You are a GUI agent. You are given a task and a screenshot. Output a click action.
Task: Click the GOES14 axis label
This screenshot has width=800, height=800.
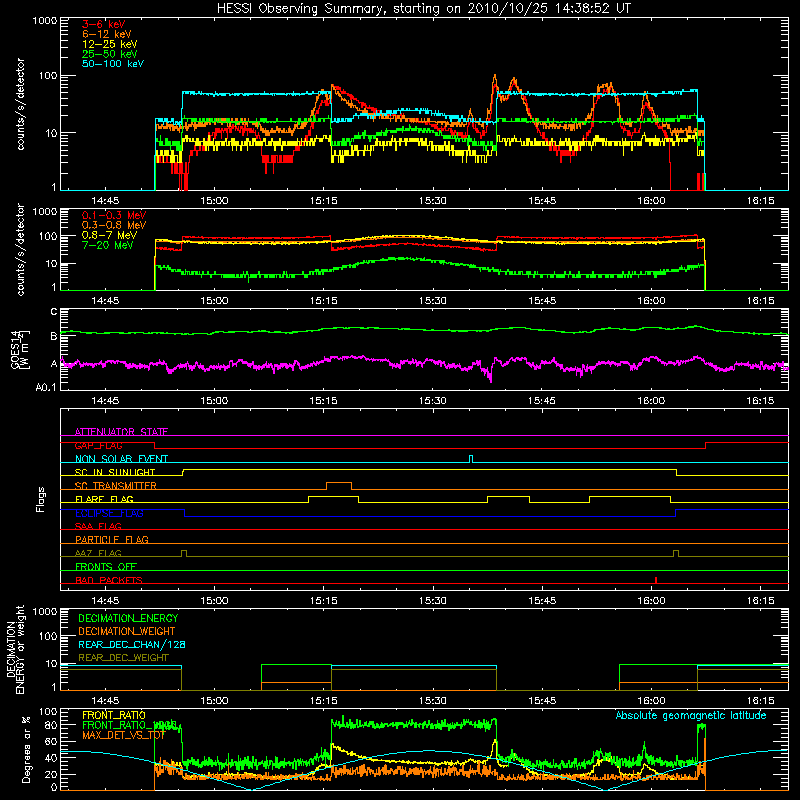pos(19,349)
